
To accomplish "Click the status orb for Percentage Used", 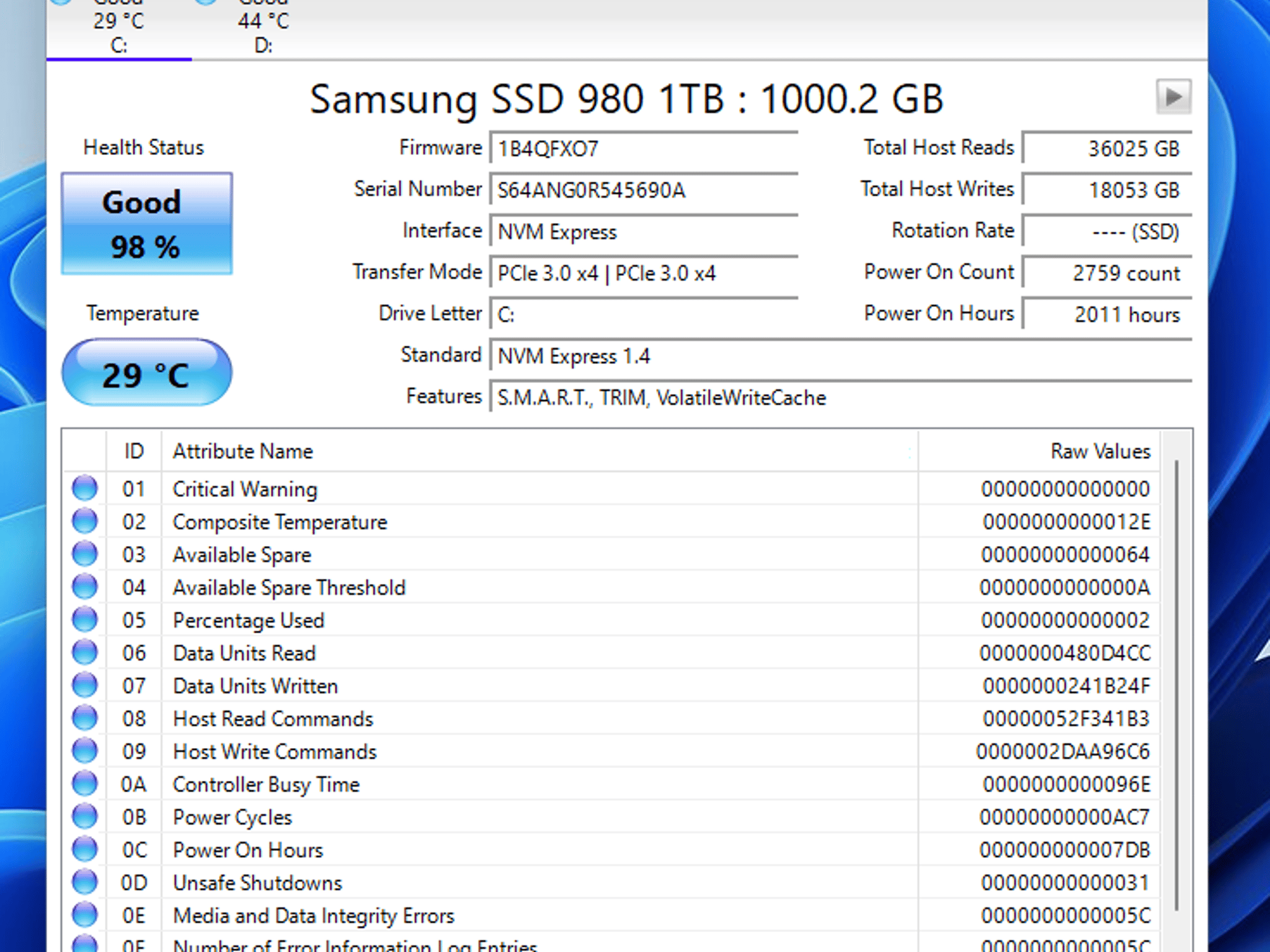I will [x=85, y=620].
